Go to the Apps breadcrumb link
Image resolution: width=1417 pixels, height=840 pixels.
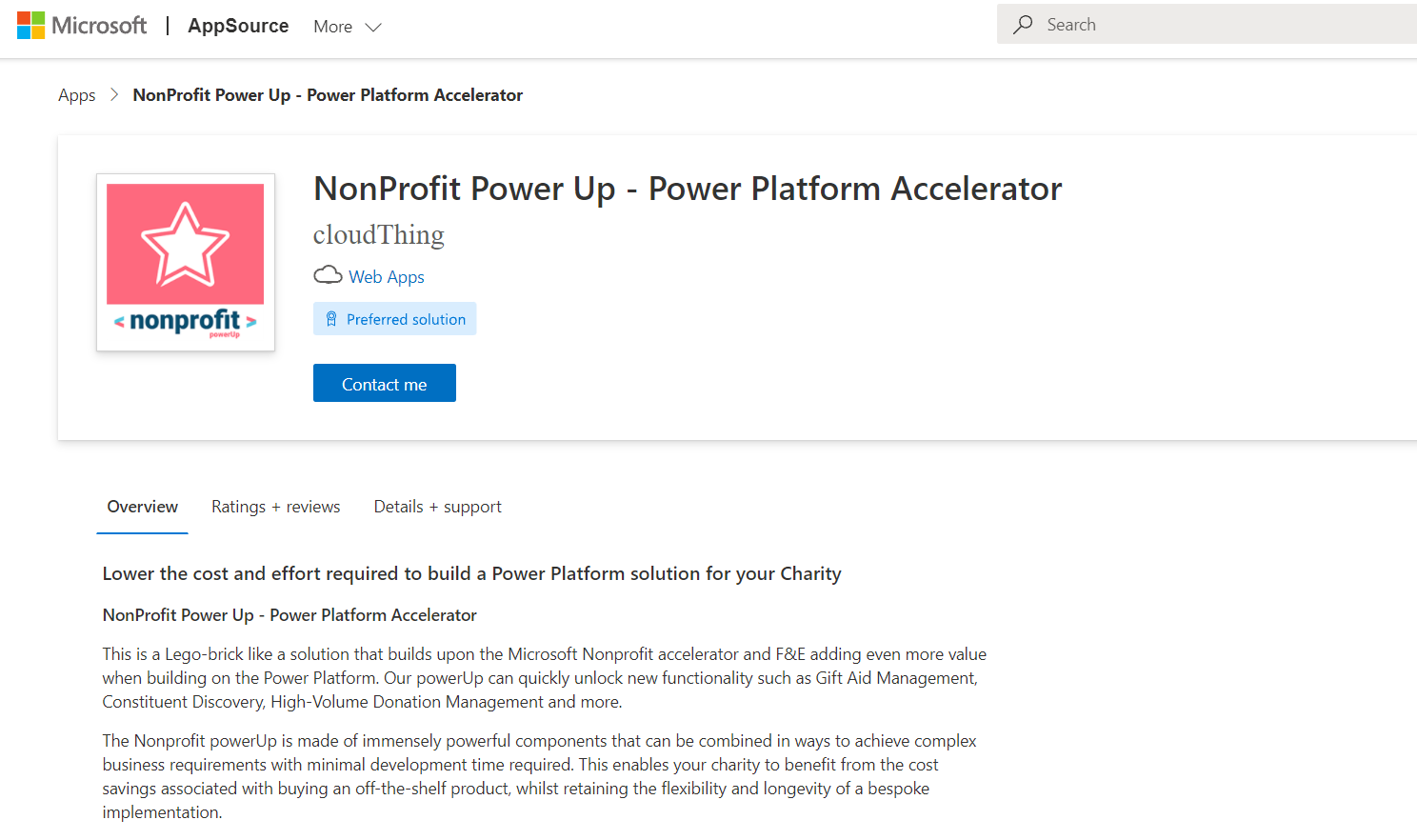click(x=77, y=95)
